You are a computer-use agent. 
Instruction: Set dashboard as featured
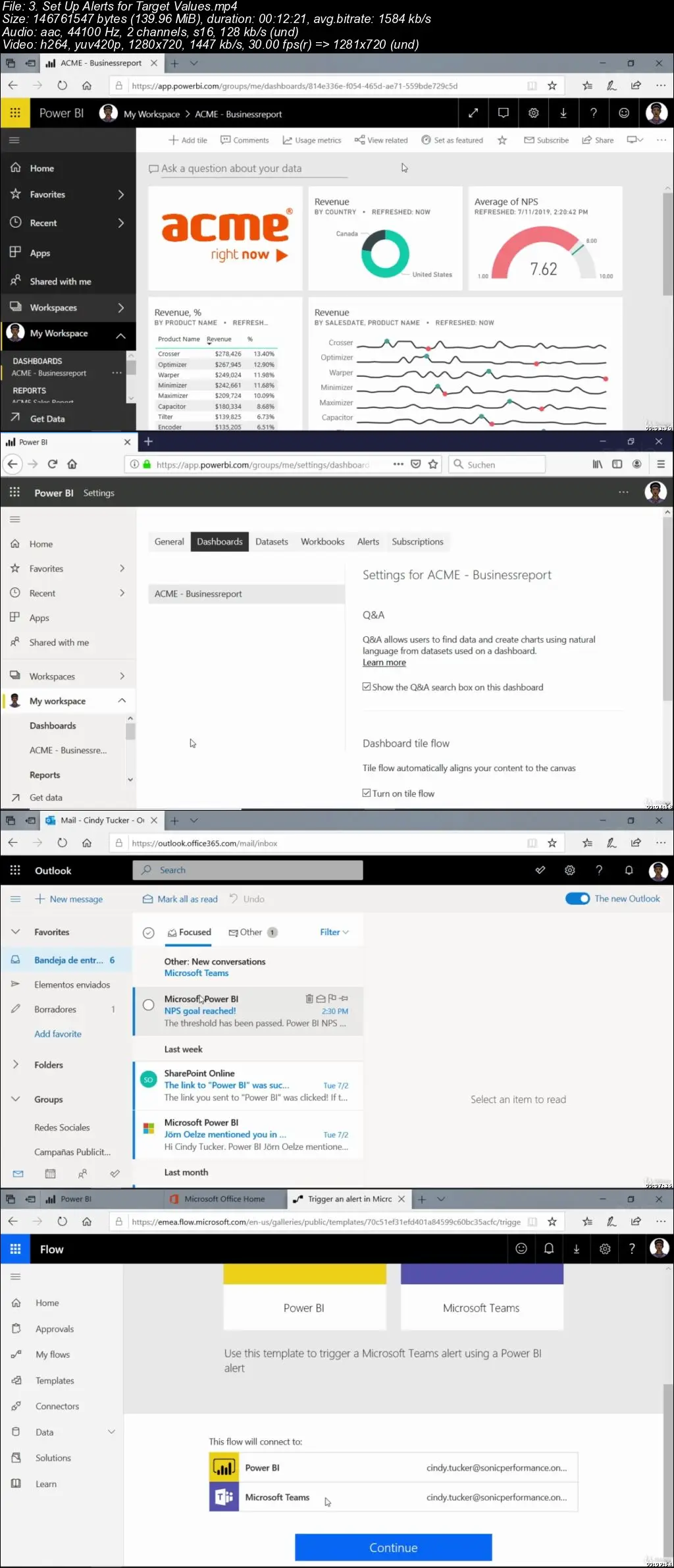pyautogui.click(x=452, y=140)
